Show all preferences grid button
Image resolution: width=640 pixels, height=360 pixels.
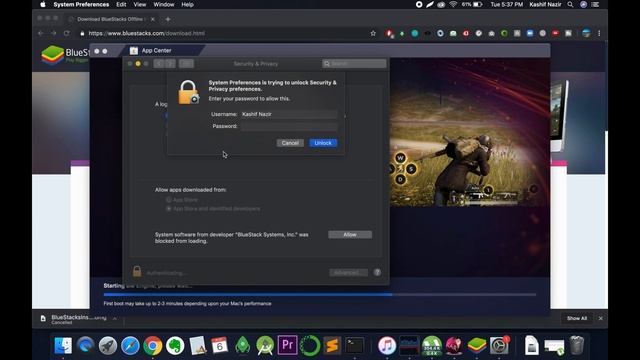click(186, 64)
